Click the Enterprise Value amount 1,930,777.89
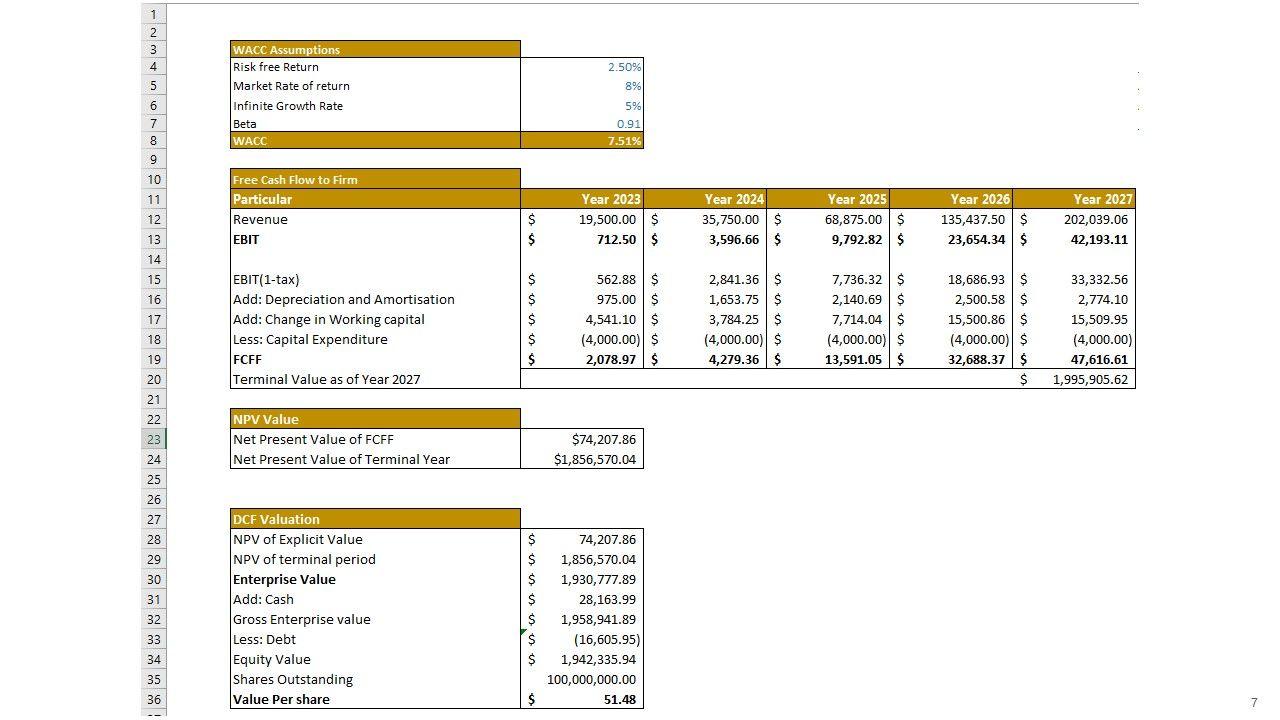The width and height of the screenshot is (1280, 720). tap(582, 579)
